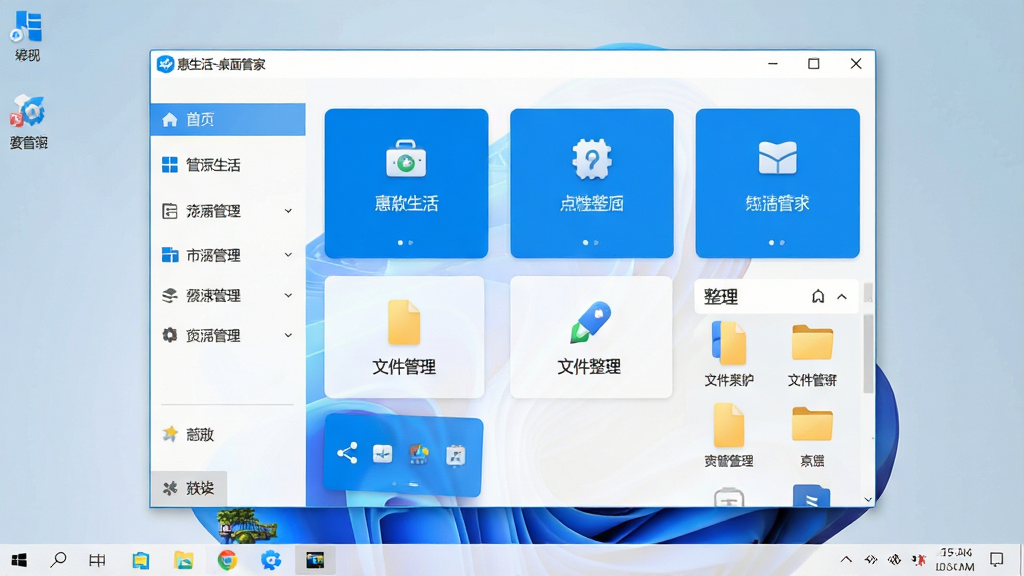1024x576 pixels.
Task: Open the notification center icon
Action: (x=997, y=560)
